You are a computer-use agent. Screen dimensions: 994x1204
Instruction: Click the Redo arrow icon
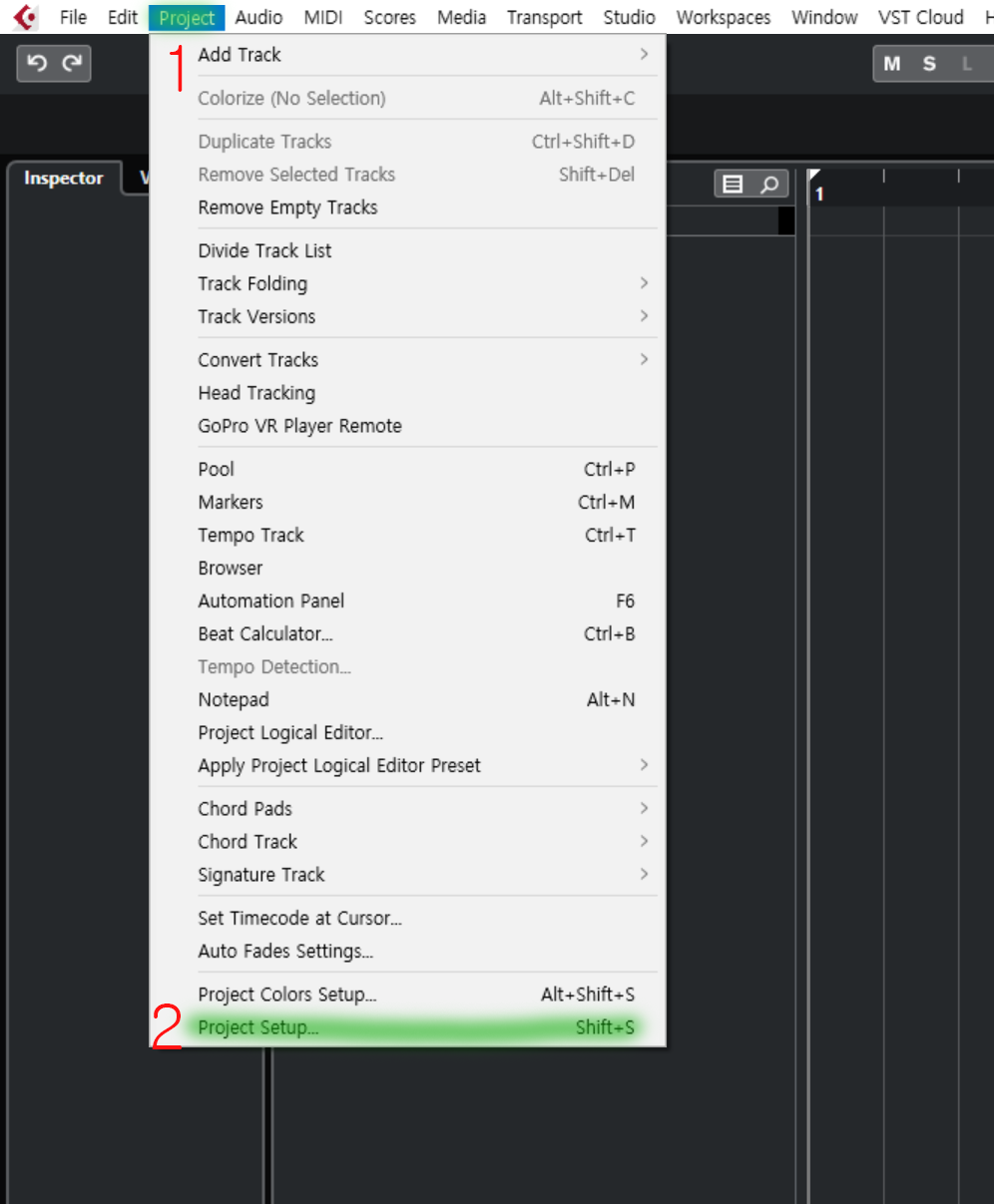[71, 64]
